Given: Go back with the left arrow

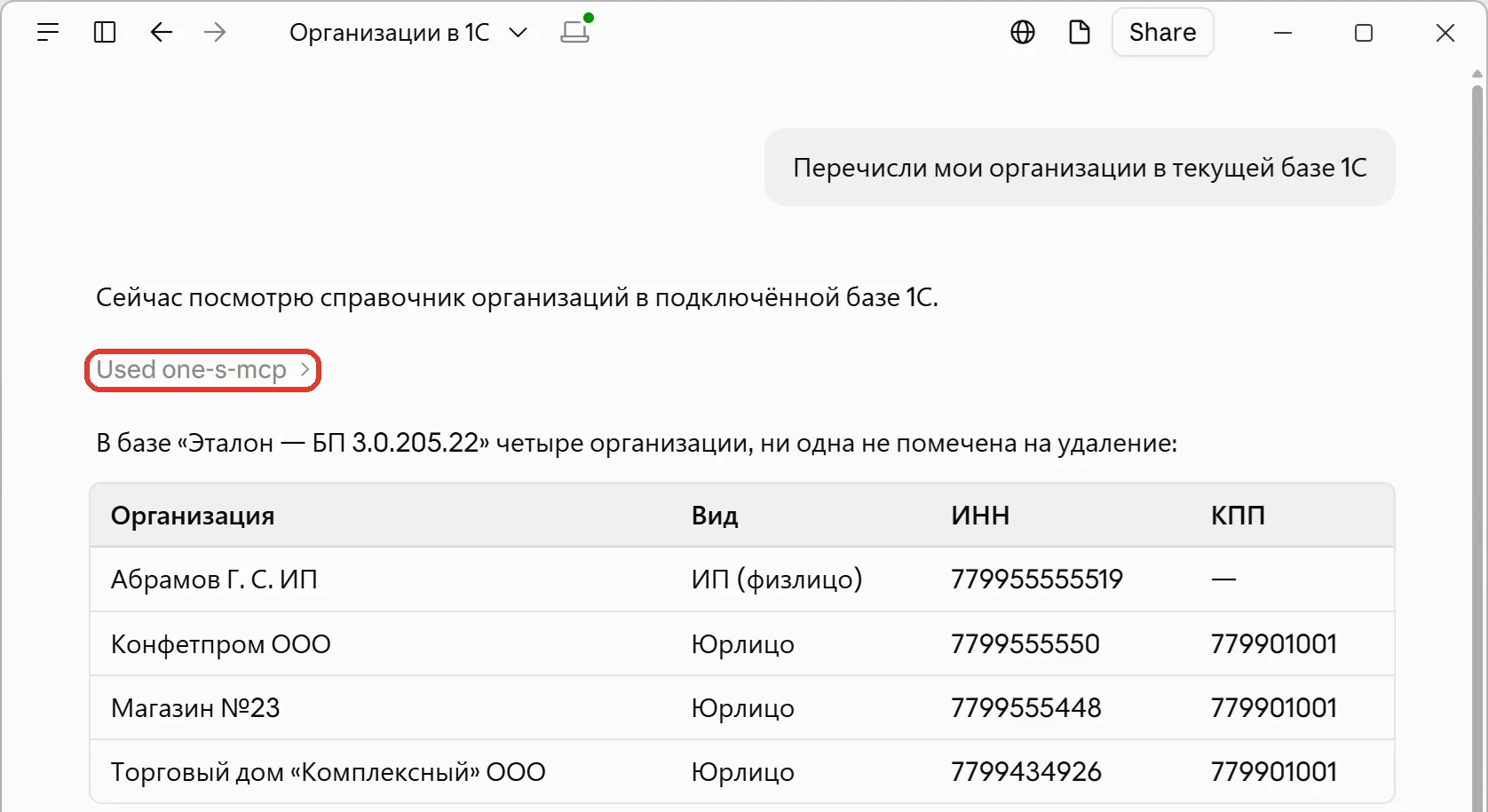Looking at the screenshot, I should [x=161, y=33].
